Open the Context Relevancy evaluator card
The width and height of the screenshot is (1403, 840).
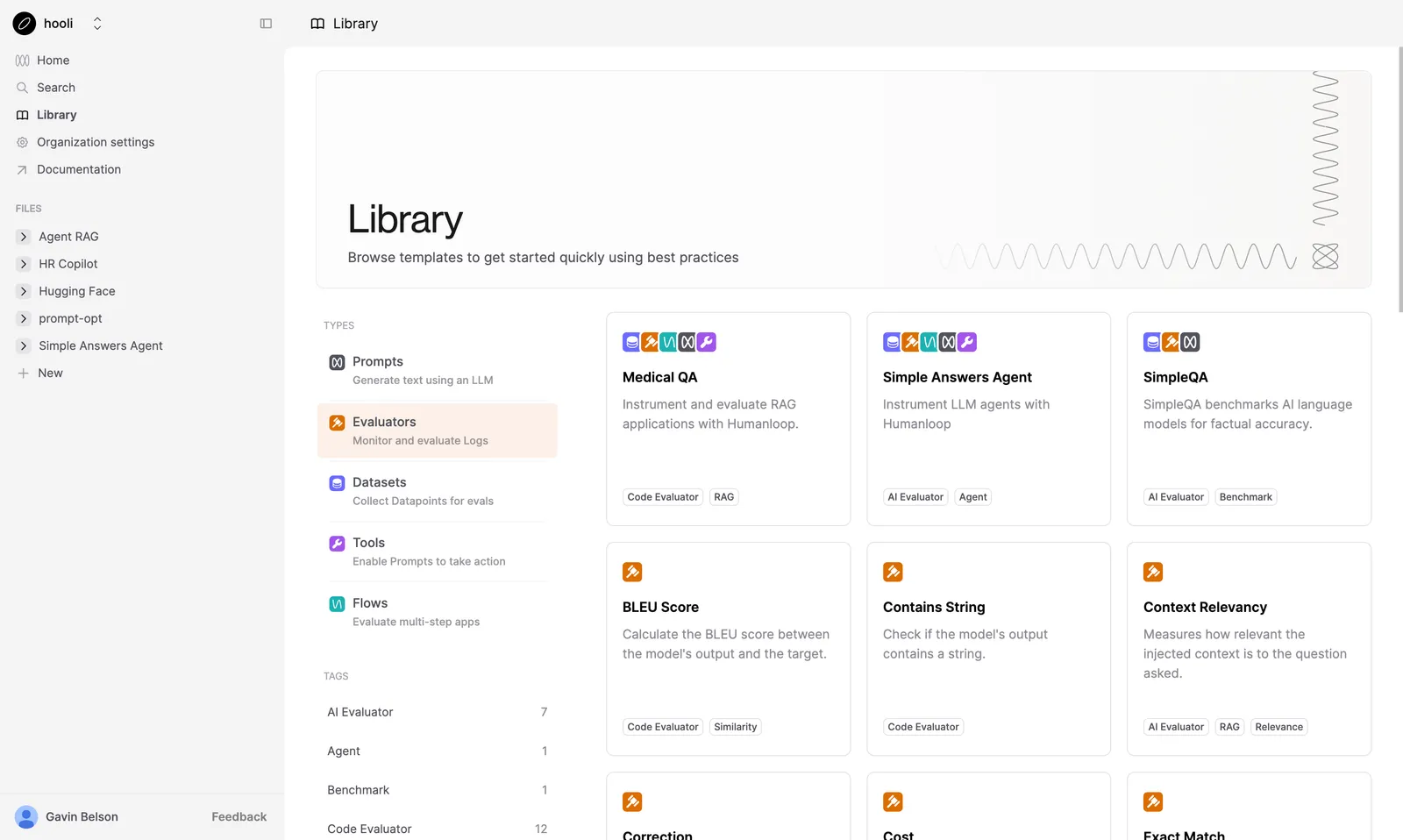1249,649
